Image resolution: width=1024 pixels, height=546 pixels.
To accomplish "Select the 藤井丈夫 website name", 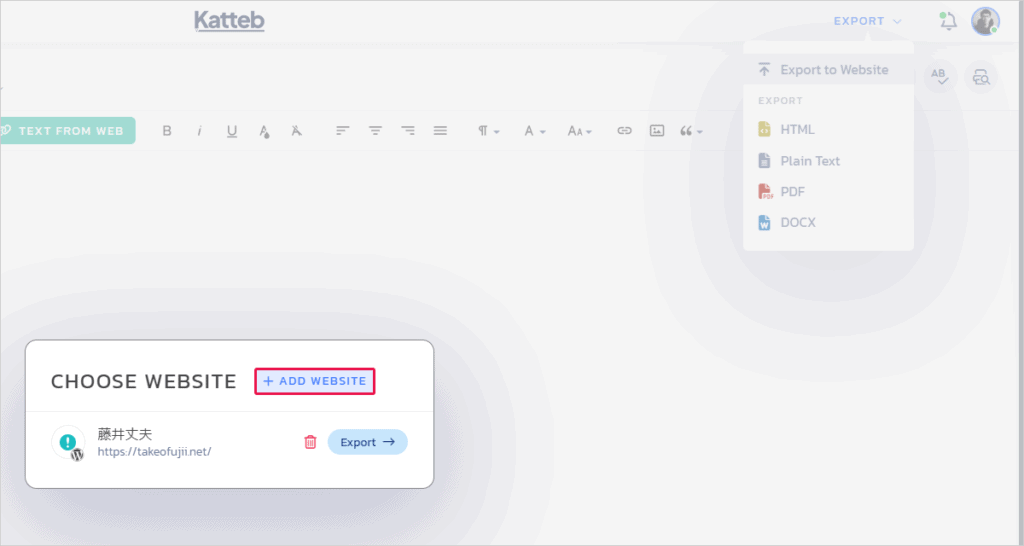I will [125, 434].
